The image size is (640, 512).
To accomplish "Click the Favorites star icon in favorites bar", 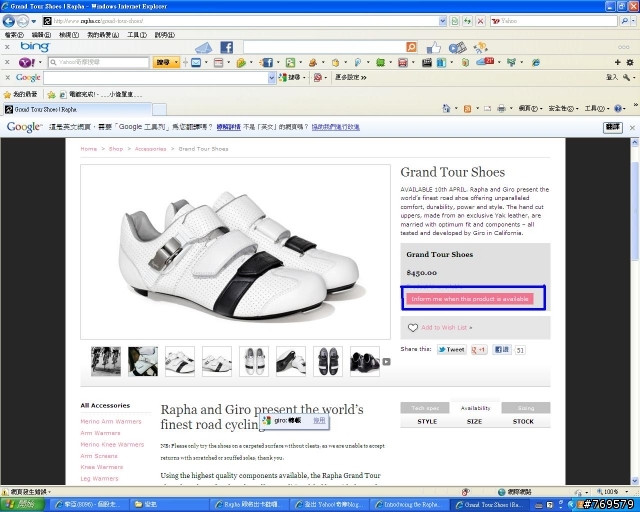I will [7, 95].
